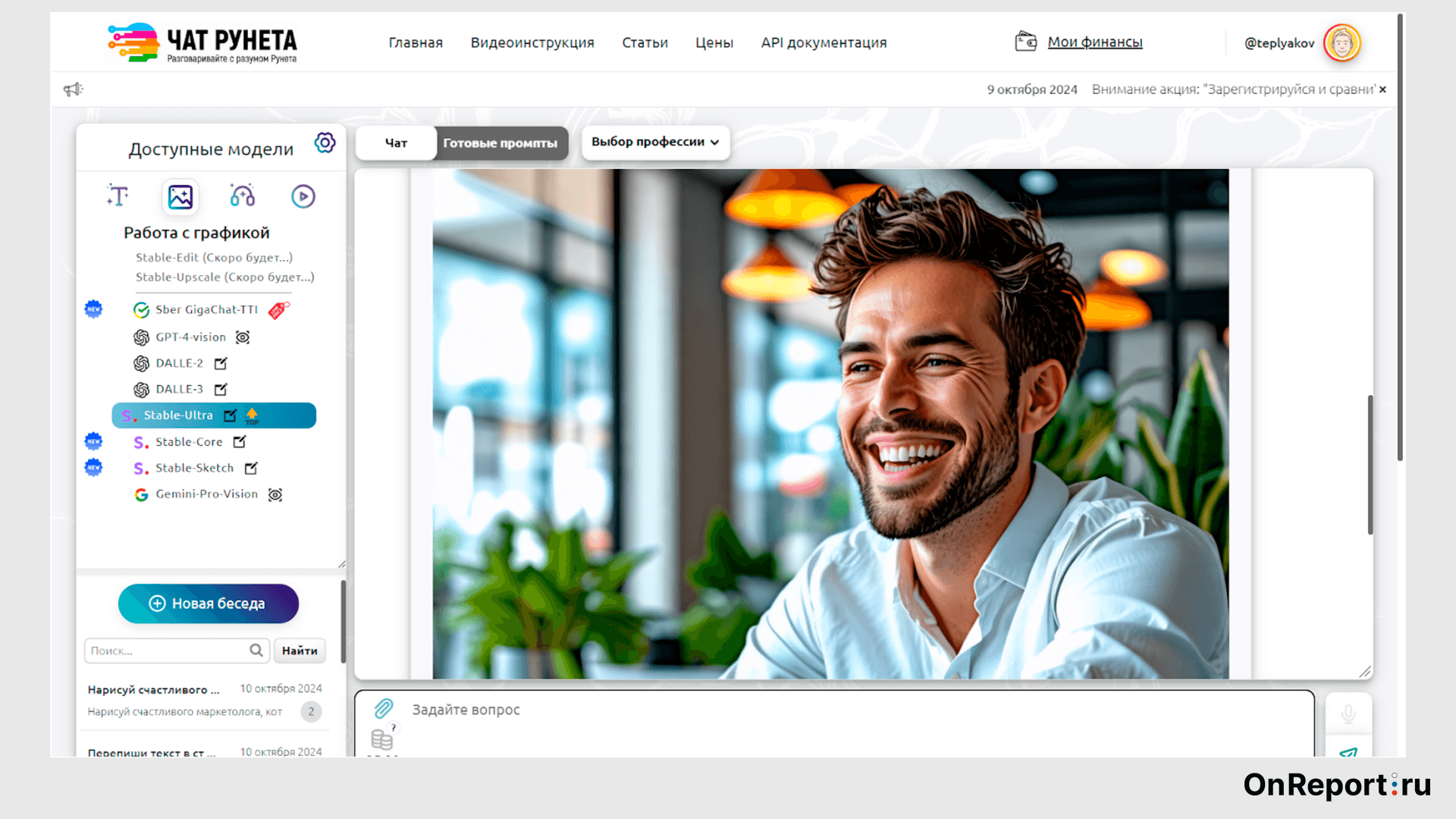Start a Новая беседа
The height and width of the screenshot is (819, 1456).
click(x=209, y=604)
